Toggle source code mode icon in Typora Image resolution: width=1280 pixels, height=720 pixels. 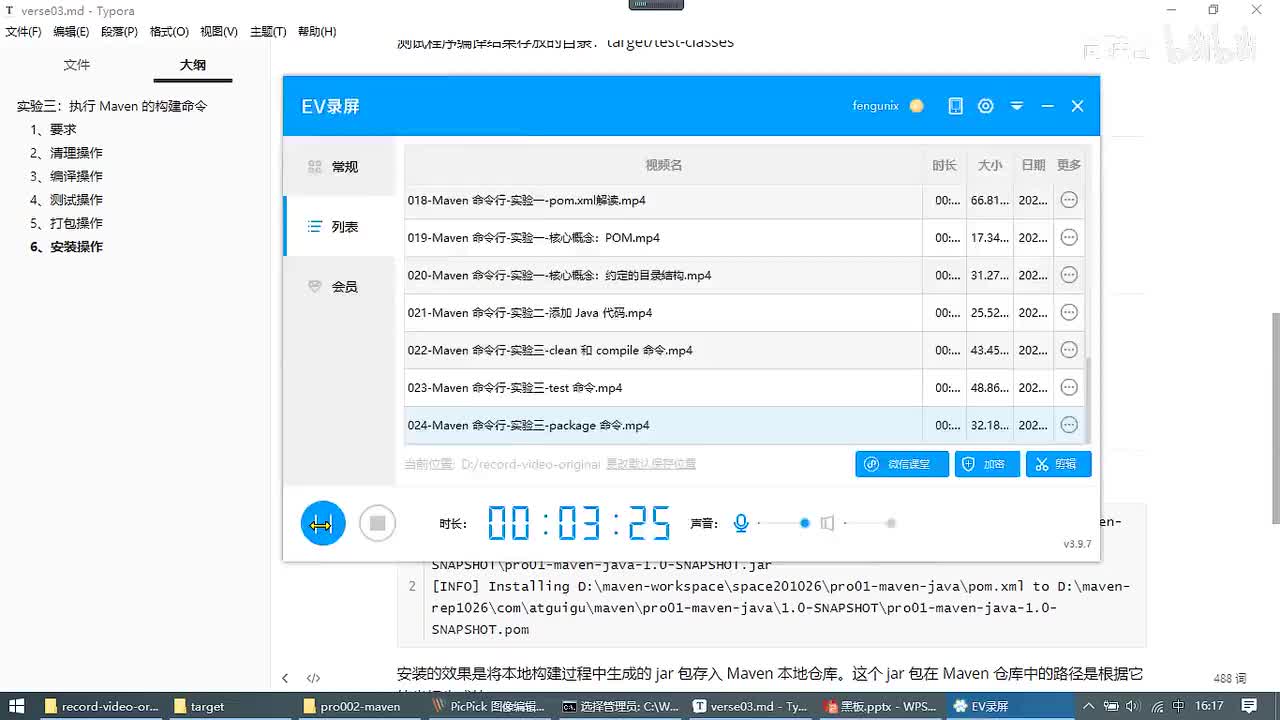point(313,678)
